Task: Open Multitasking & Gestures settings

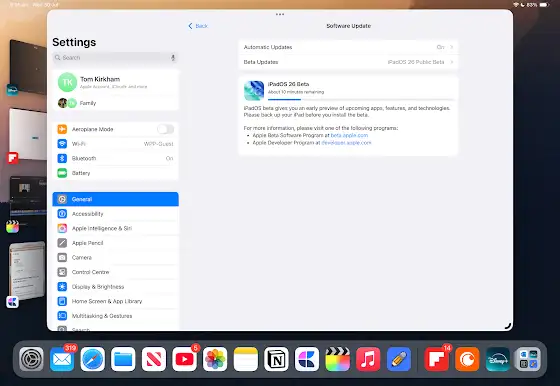Action: pyautogui.click(x=115, y=316)
